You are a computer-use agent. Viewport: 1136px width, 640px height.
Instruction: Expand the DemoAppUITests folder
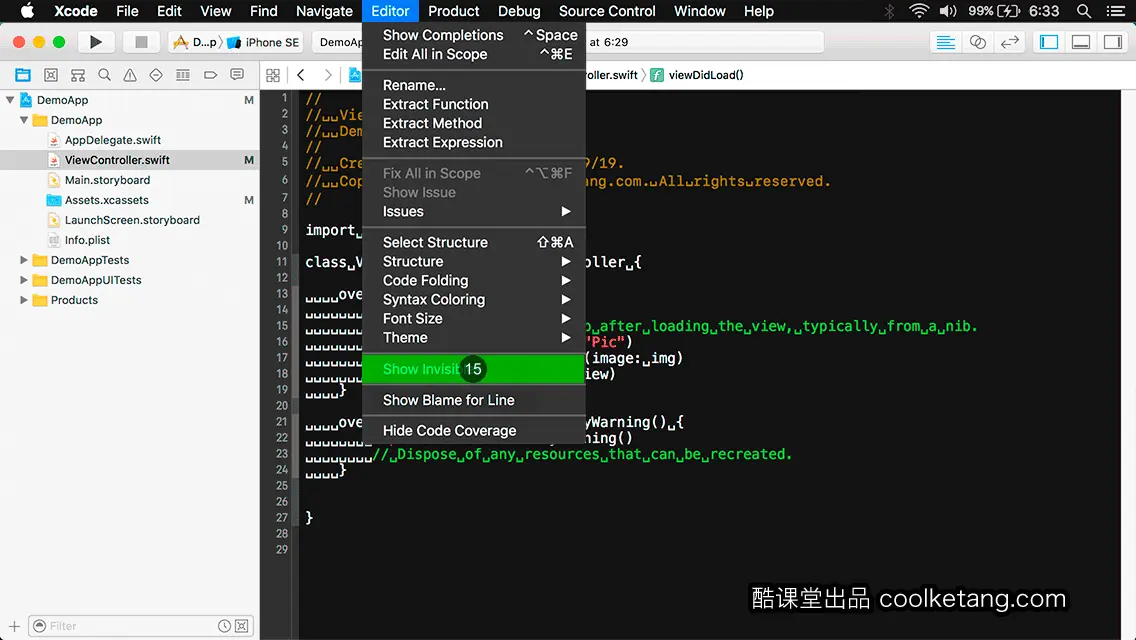click(24, 280)
